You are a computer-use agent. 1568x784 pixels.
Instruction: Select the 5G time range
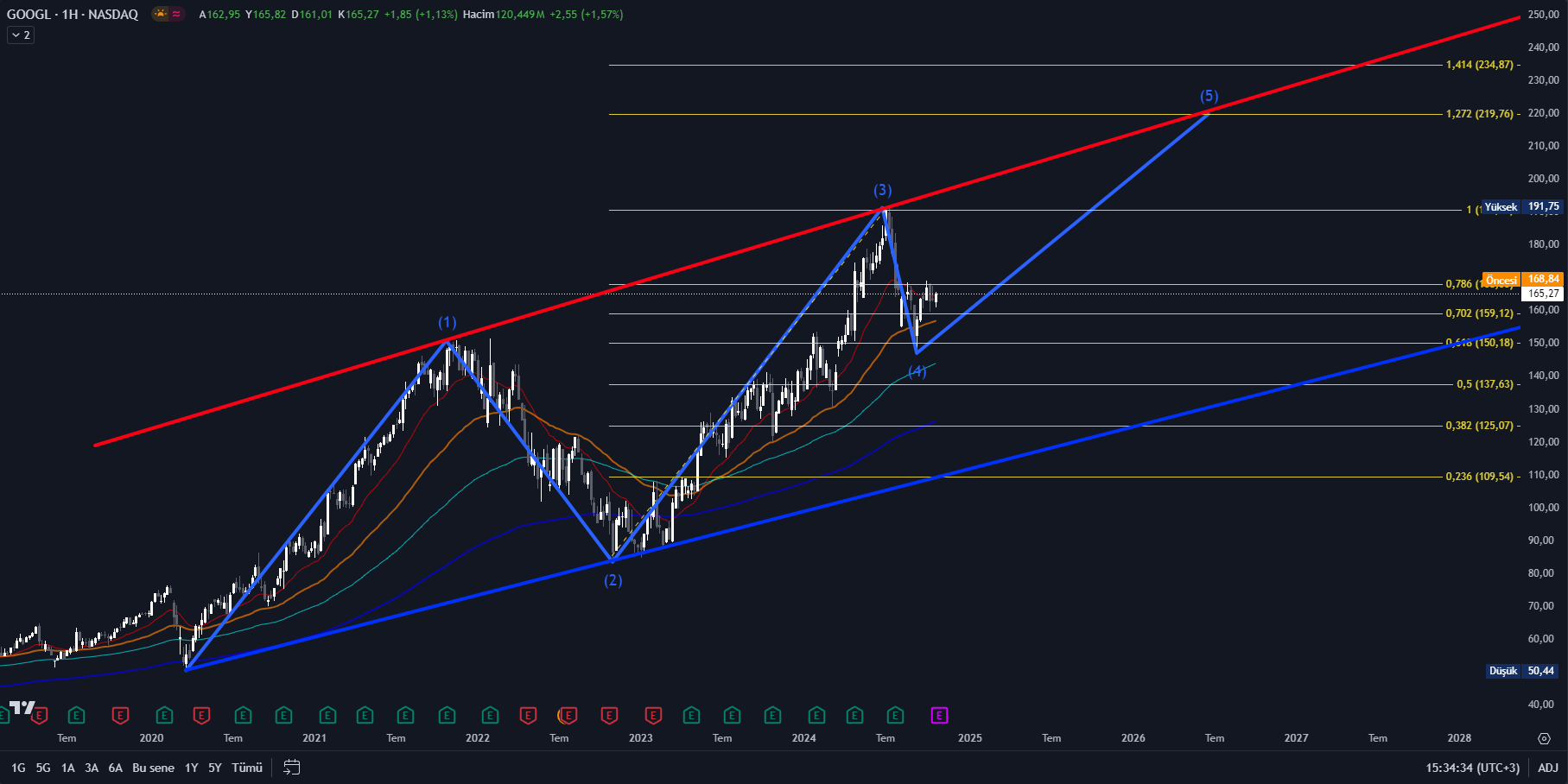point(43,768)
